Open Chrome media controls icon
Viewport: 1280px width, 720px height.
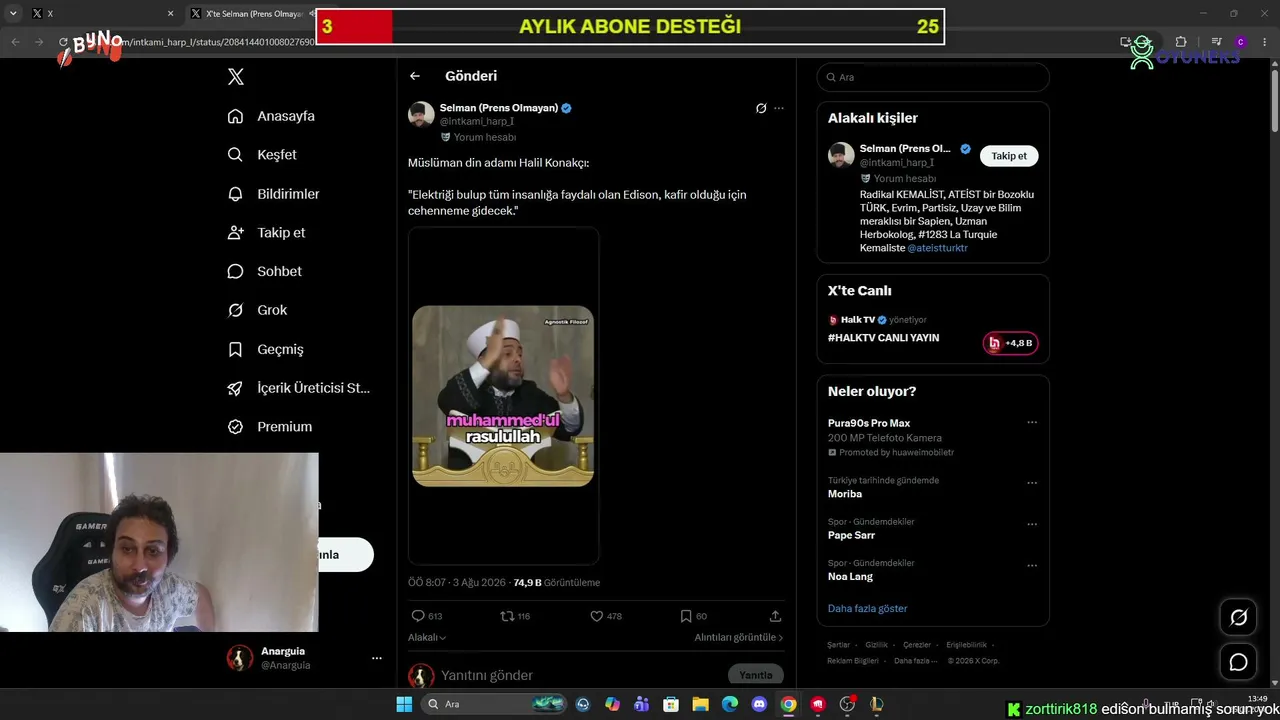click(1216, 42)
